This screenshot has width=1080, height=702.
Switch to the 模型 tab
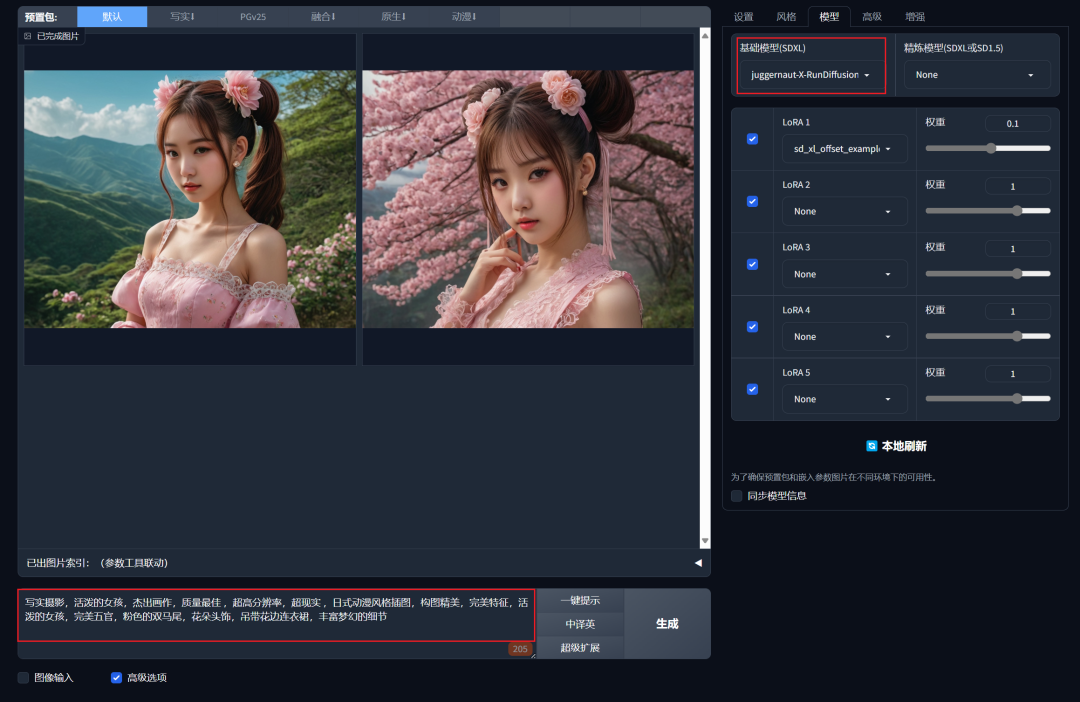(x=829, y=17)
